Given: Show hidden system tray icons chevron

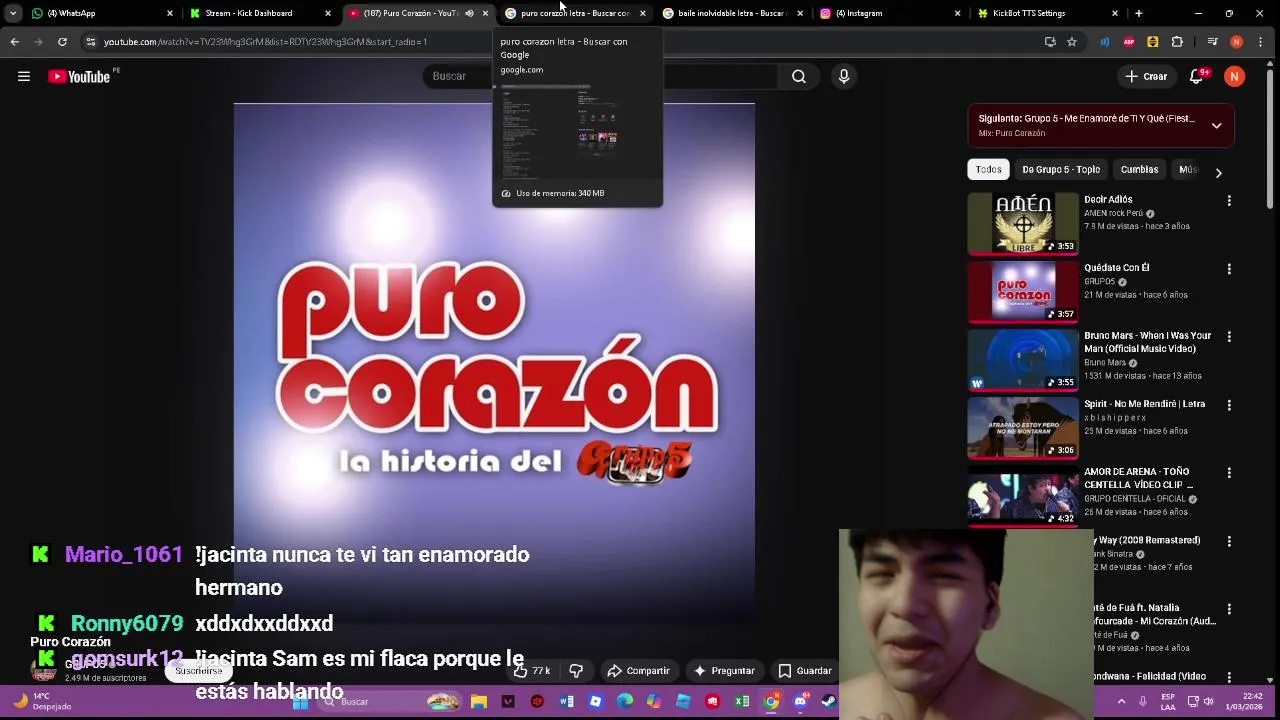Looking at the screenshot, I should click(x=1121, y=702).
